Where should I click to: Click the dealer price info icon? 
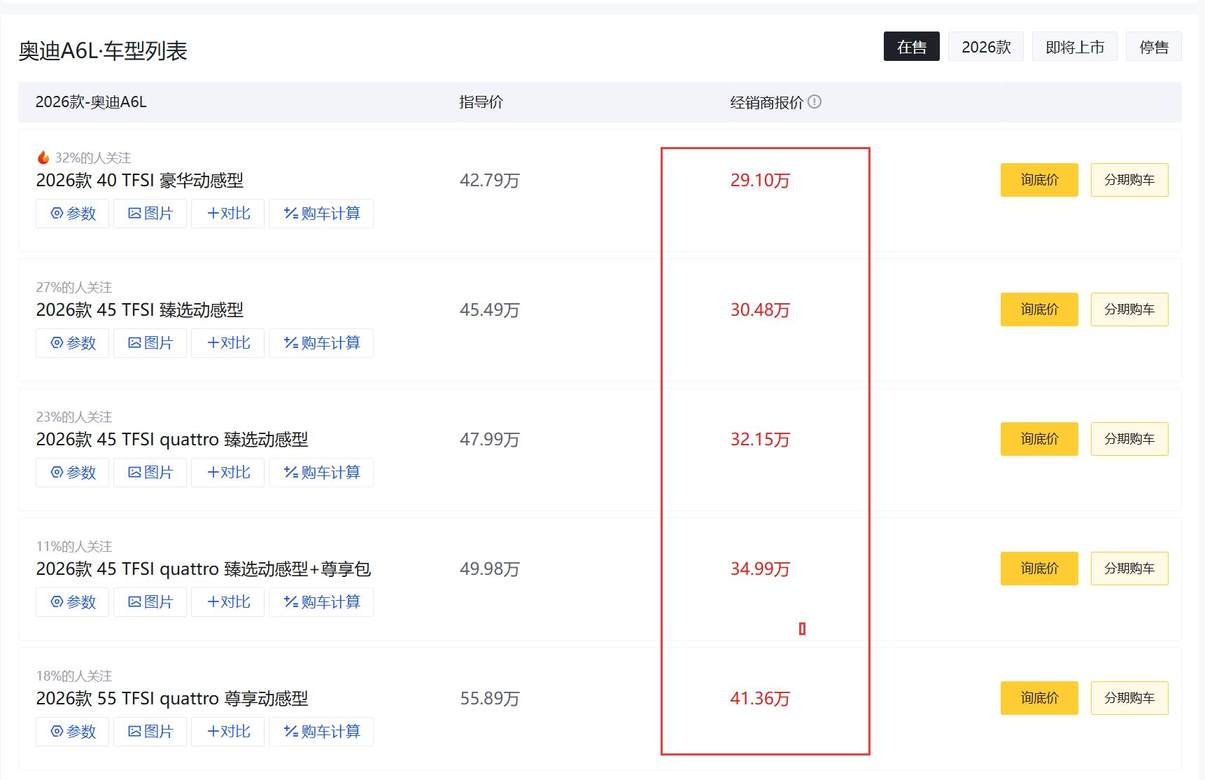click(815, 102)
